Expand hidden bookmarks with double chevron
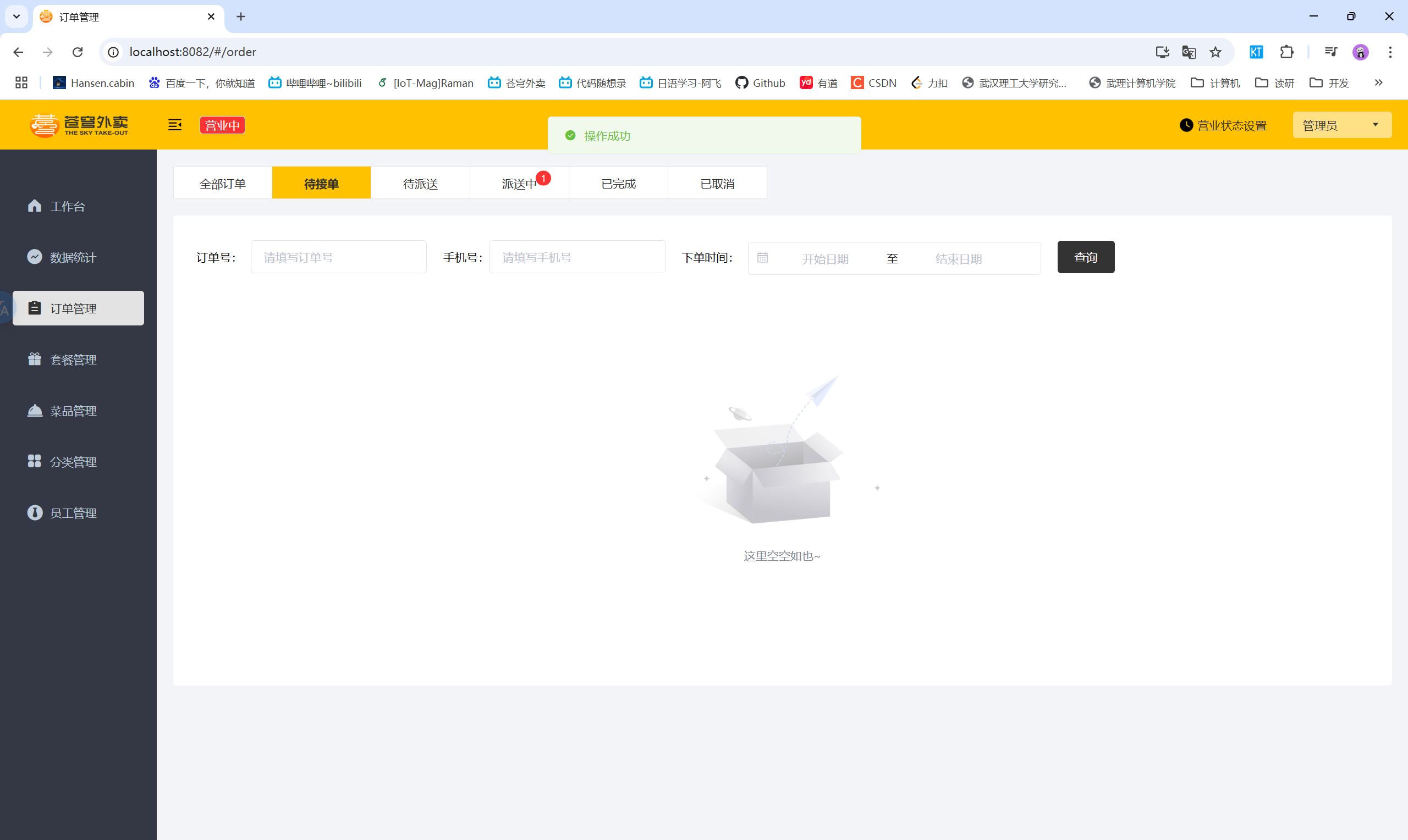 (x=1378, y=82)
